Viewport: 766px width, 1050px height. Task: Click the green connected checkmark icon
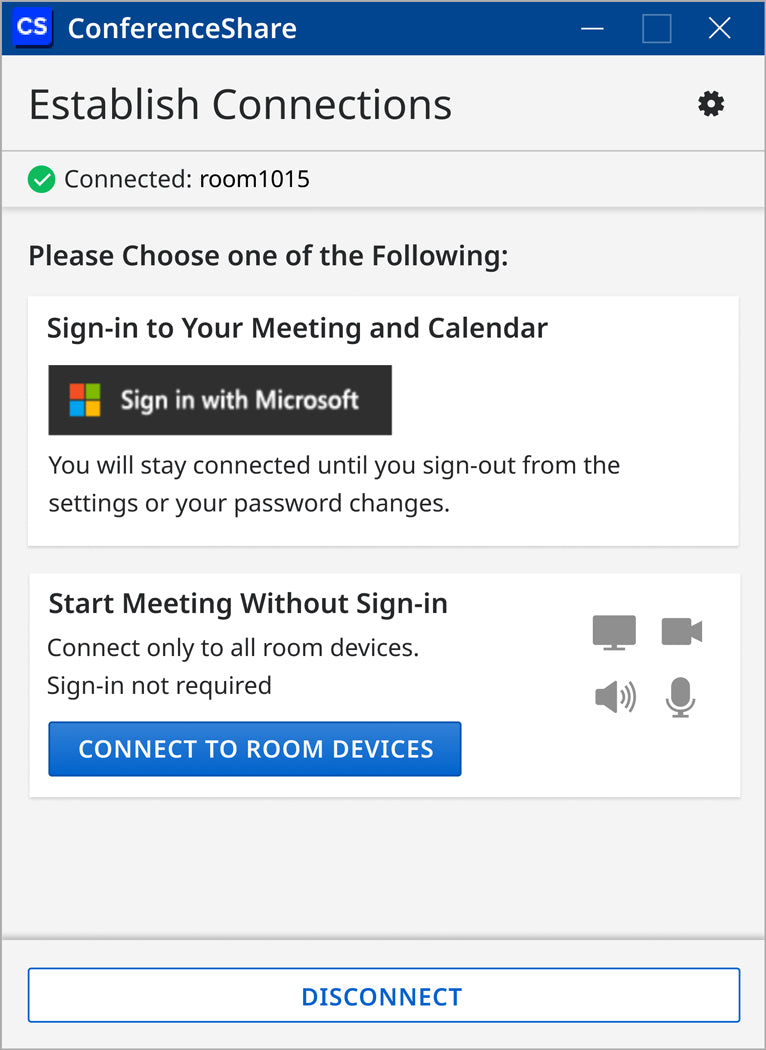click(x=42, y=179)
